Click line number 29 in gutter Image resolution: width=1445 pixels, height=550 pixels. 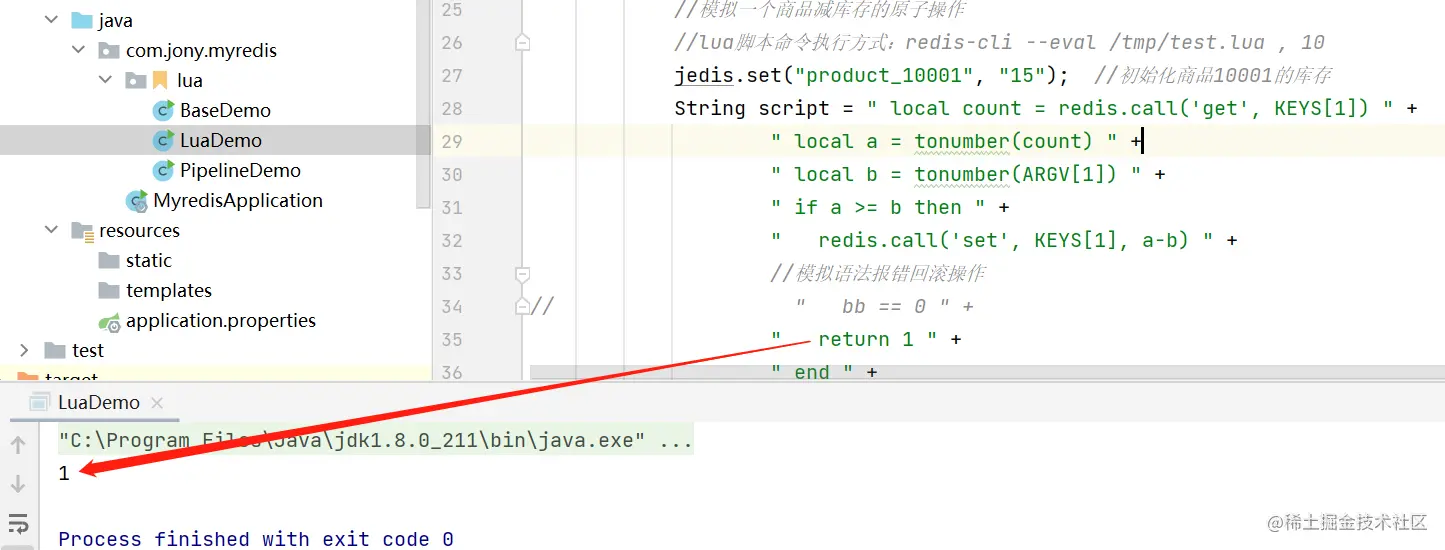coord(452,141)
